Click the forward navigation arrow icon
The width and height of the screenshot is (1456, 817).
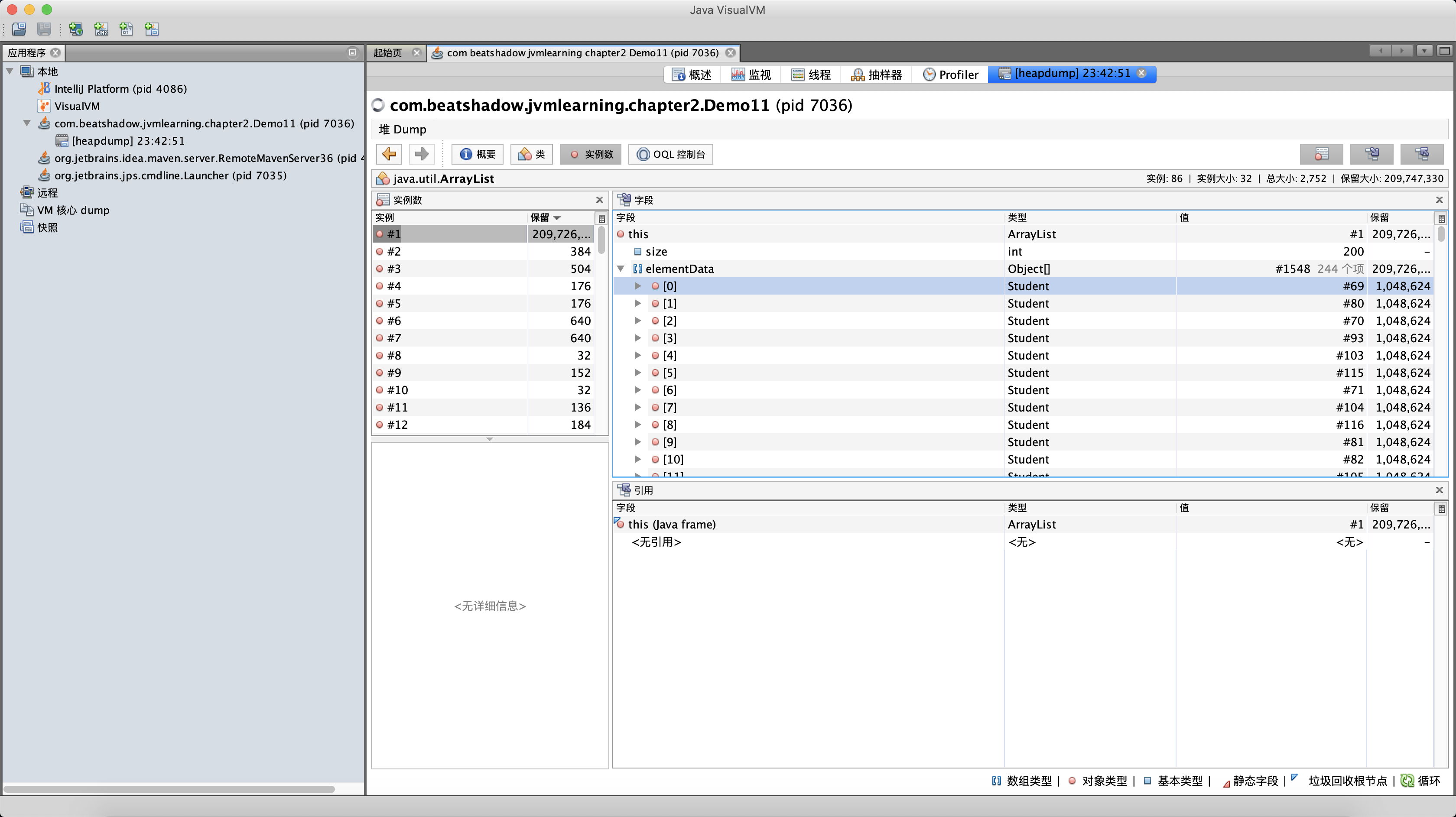[421, 154]
